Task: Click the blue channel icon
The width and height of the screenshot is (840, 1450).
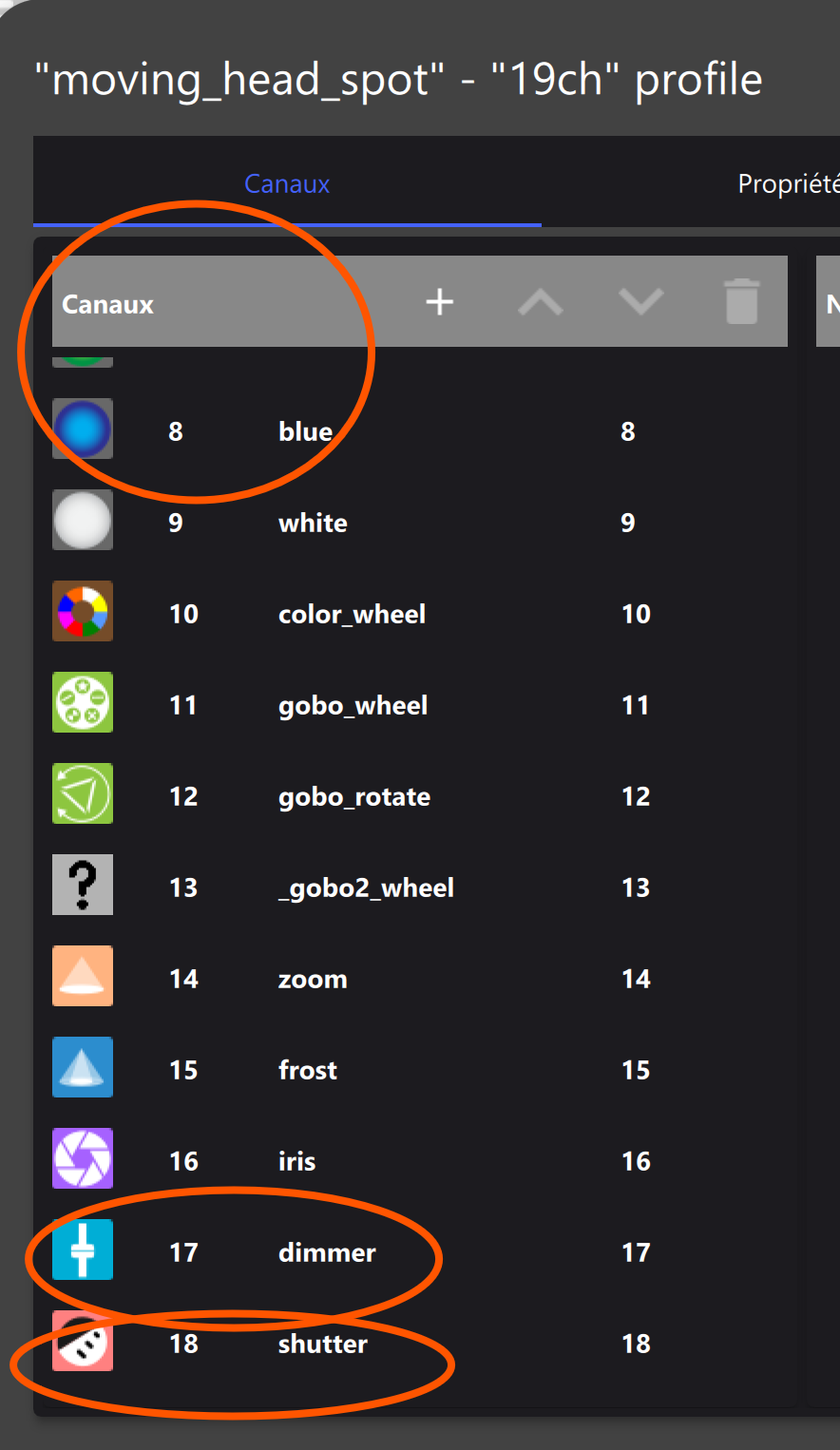Action: (83, 429)
